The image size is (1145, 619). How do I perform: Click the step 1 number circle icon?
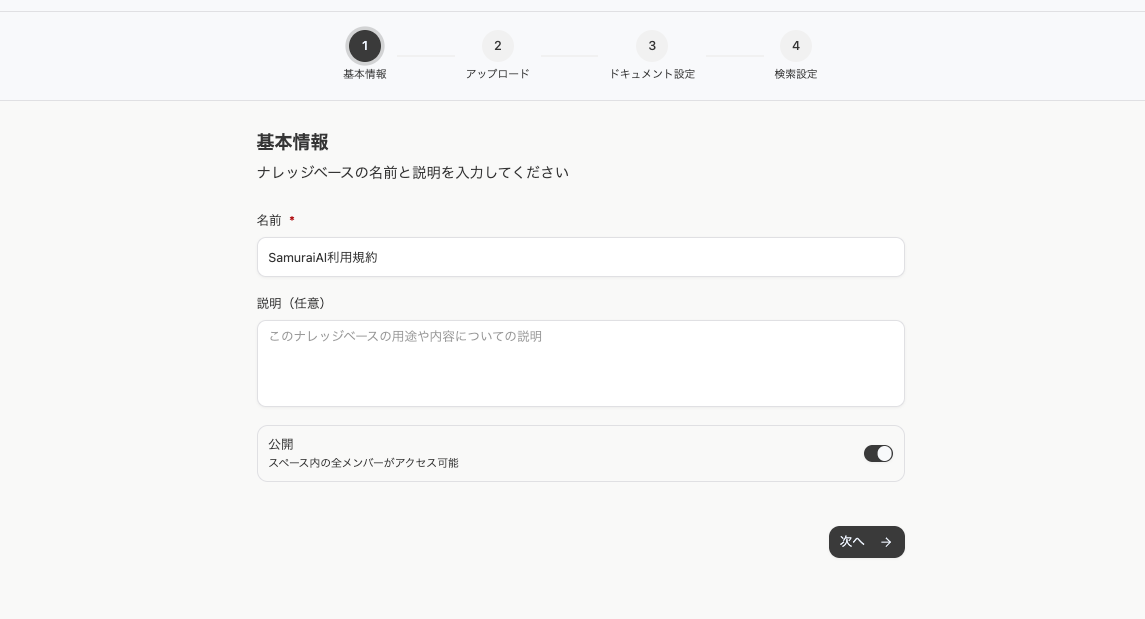(x=365, y=46)
